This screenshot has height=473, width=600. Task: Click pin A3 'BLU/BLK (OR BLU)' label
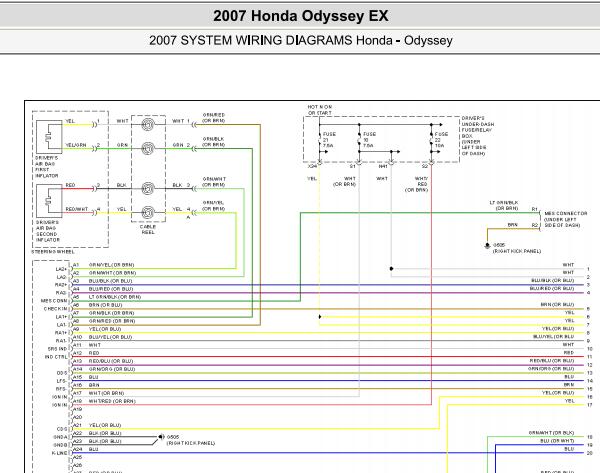coord(111,281)
